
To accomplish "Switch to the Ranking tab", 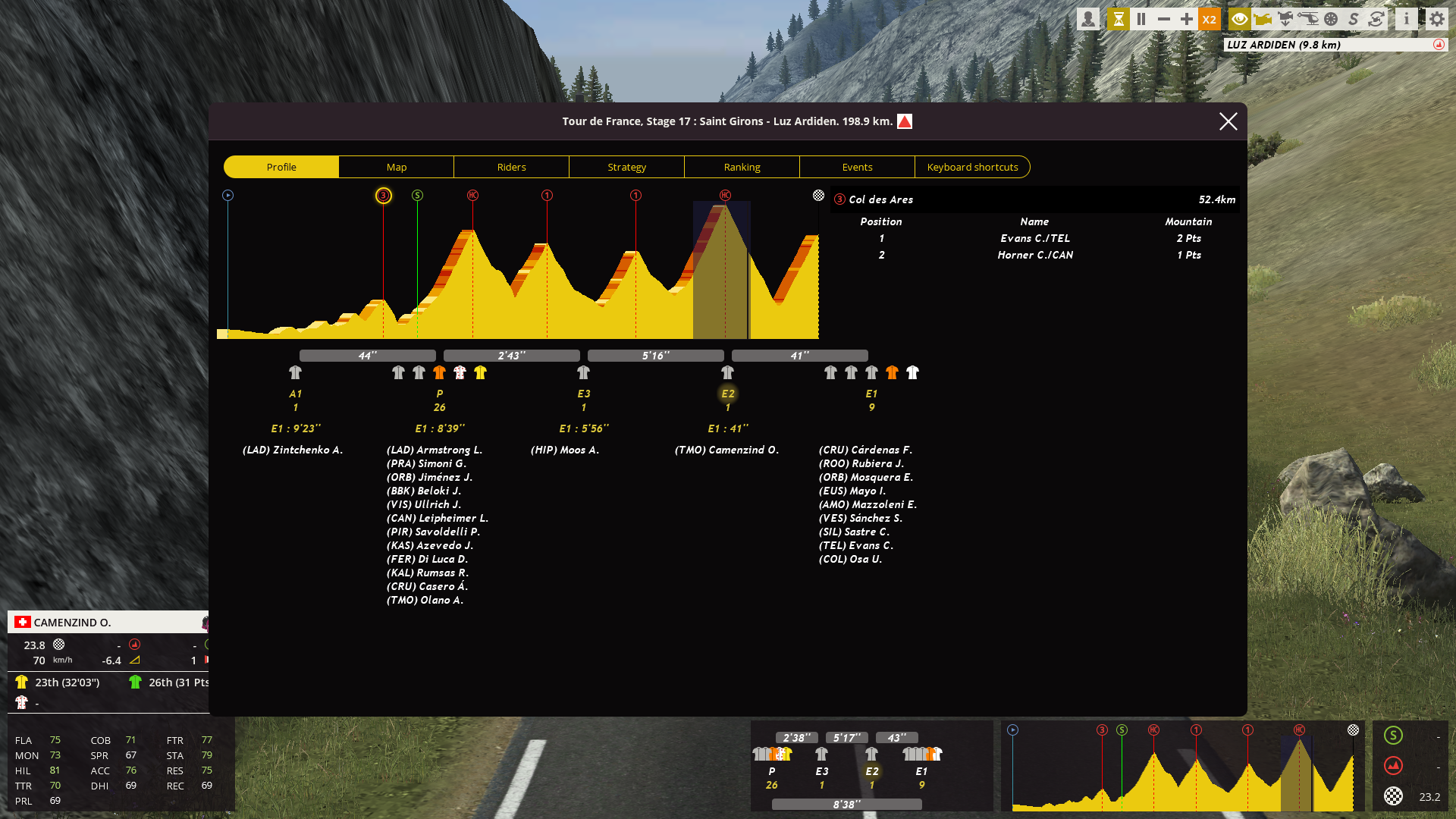I will (742, 167).
